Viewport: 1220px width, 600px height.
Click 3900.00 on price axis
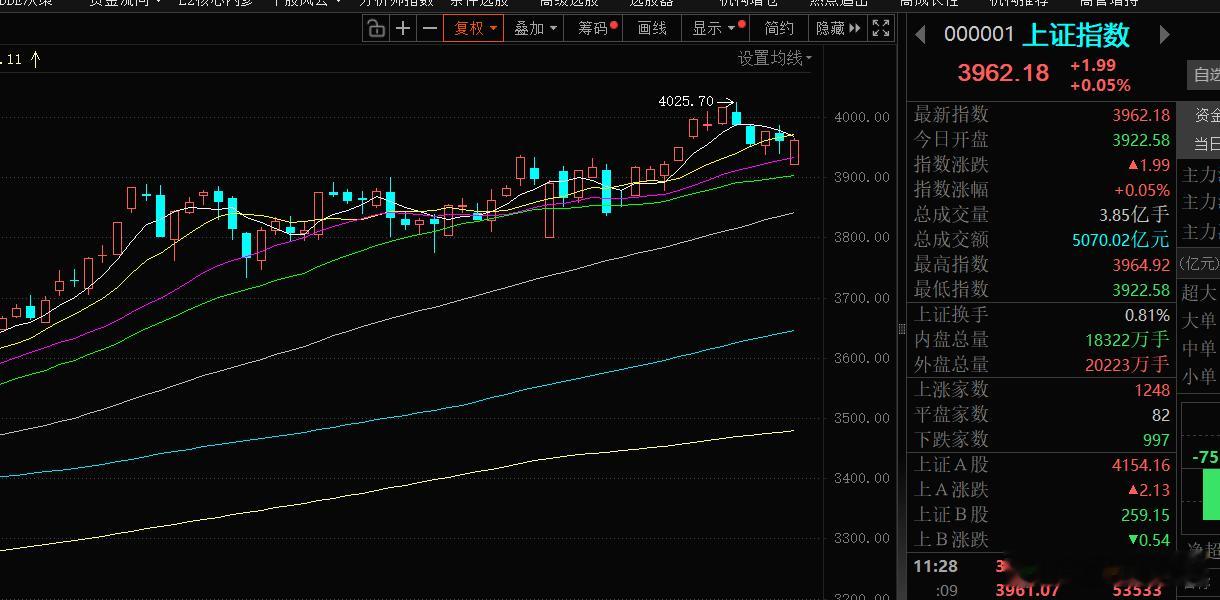pos(861,177)
